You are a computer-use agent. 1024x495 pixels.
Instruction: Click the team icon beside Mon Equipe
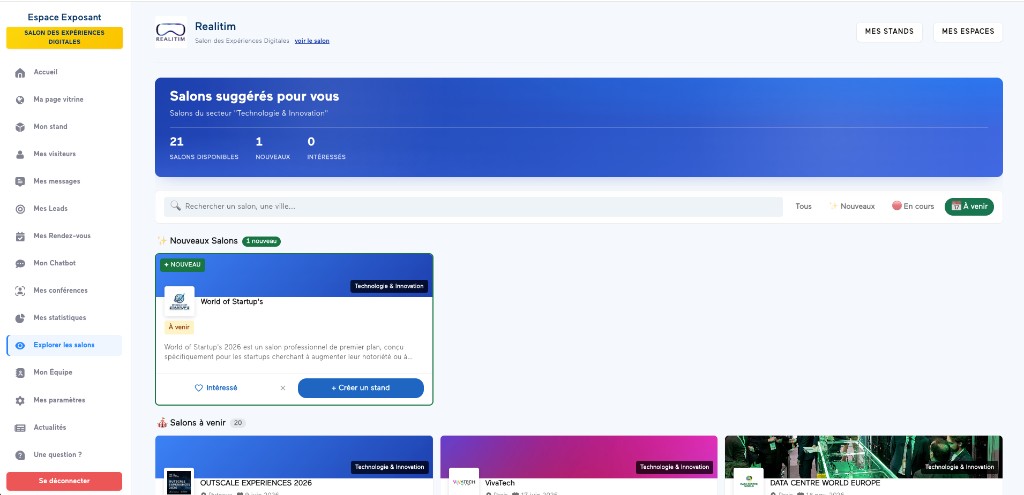coord(20,373)
